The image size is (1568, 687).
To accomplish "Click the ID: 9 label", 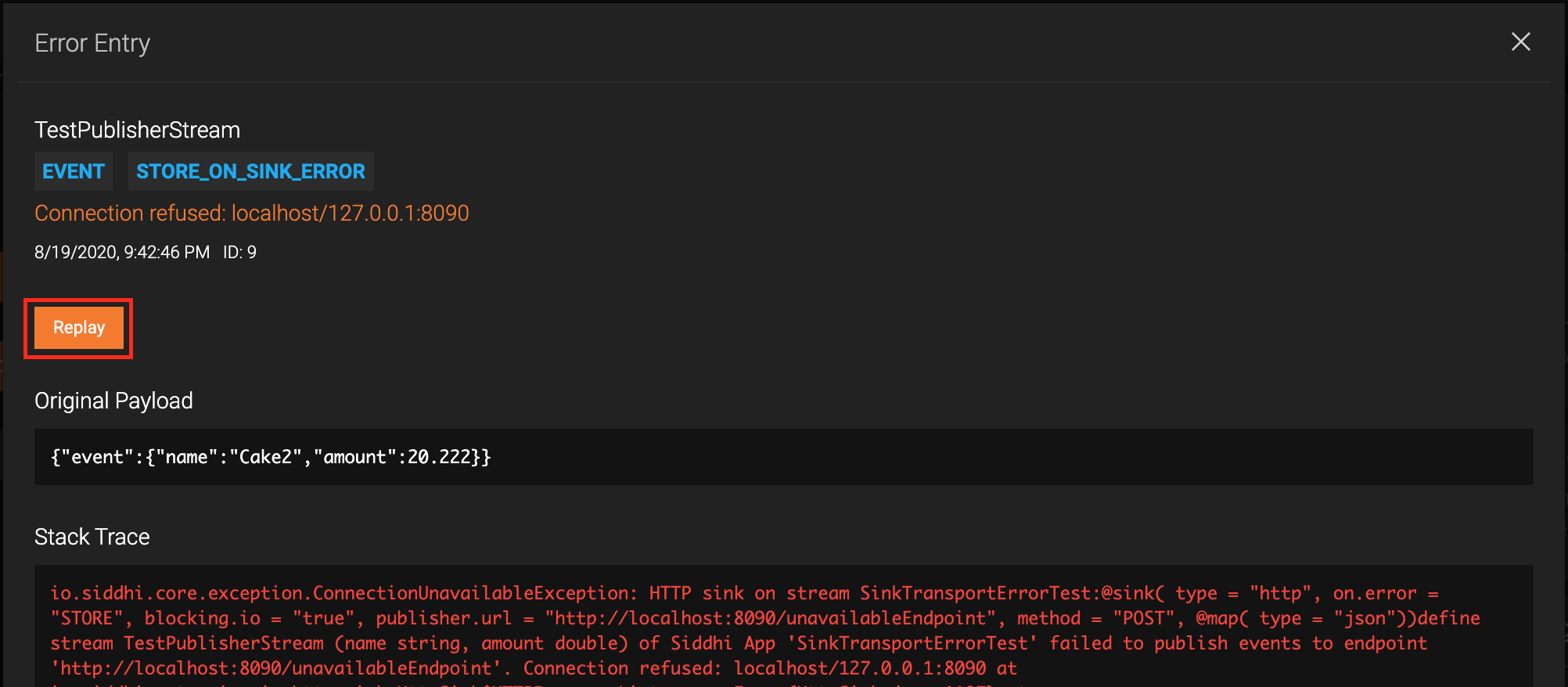I will (x=239, y=252).
